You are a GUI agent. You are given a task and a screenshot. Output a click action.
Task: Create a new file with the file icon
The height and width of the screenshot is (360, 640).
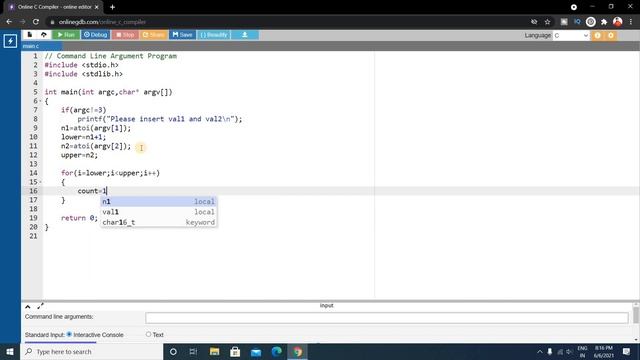pyautogui.click(x=29, y=35)
